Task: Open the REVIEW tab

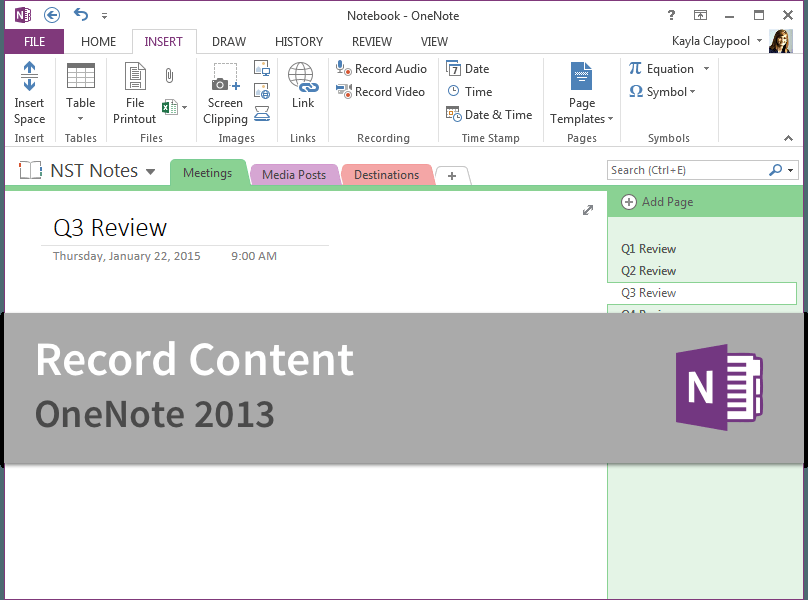Action: pyautogui.click(x=372, y=42)
